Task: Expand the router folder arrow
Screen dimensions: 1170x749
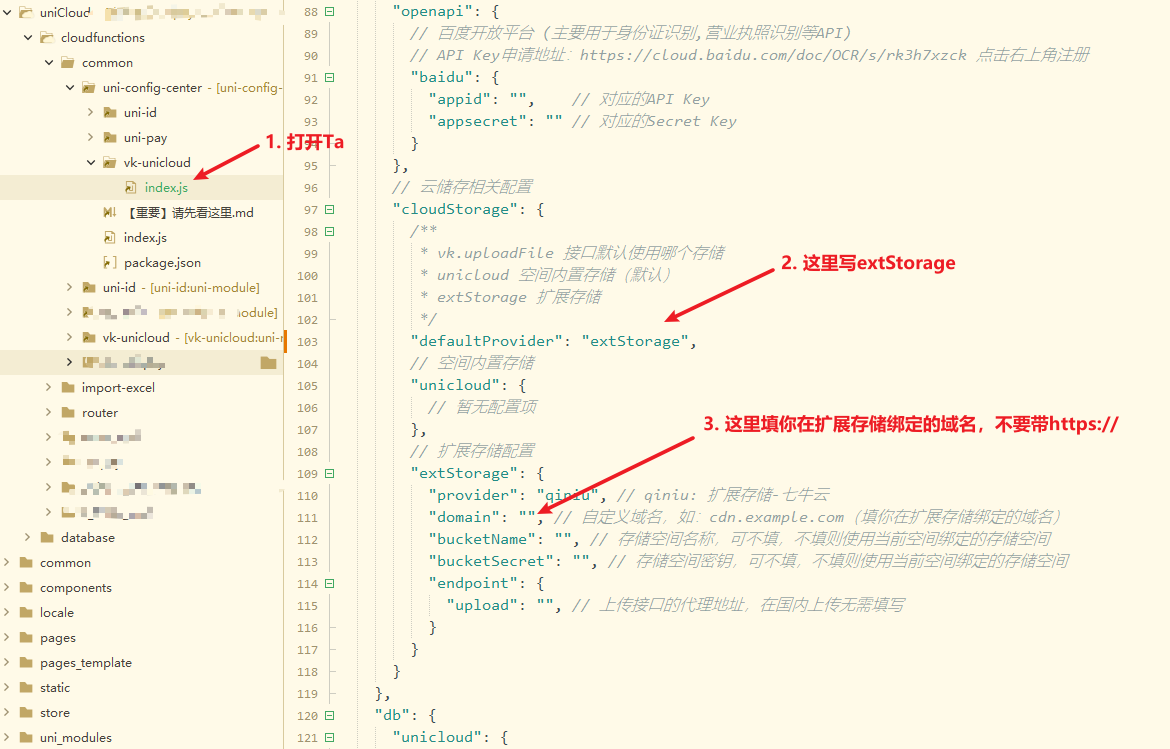Action: point(48,413)
